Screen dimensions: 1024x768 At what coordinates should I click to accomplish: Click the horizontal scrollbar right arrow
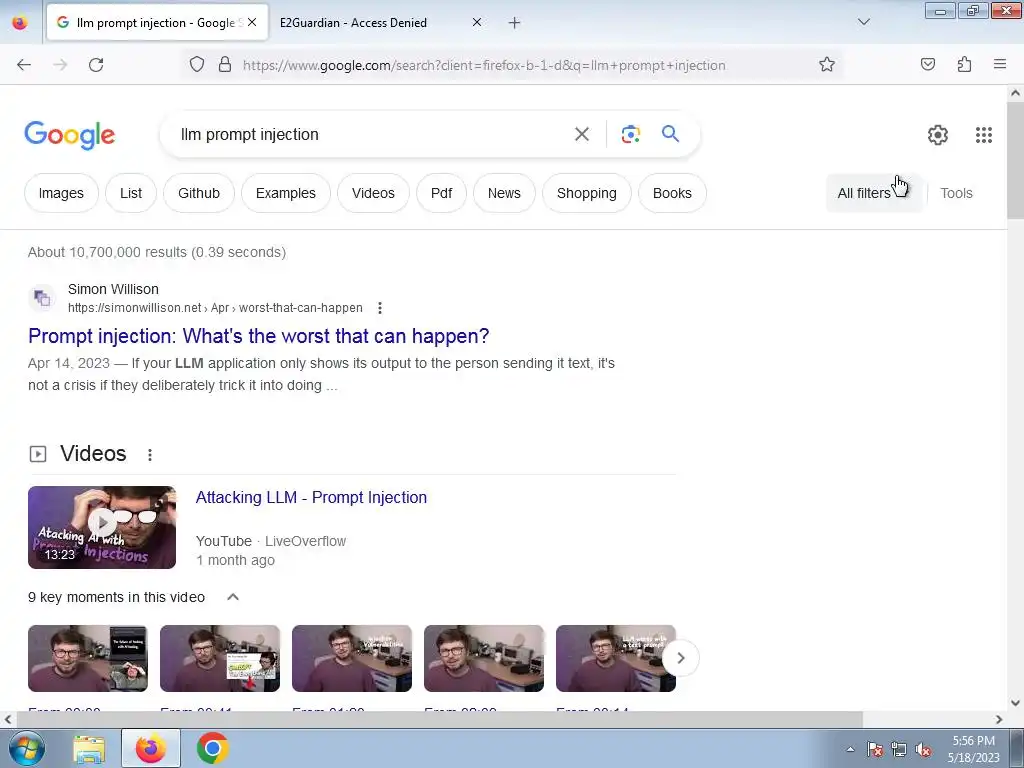[999, 720]
